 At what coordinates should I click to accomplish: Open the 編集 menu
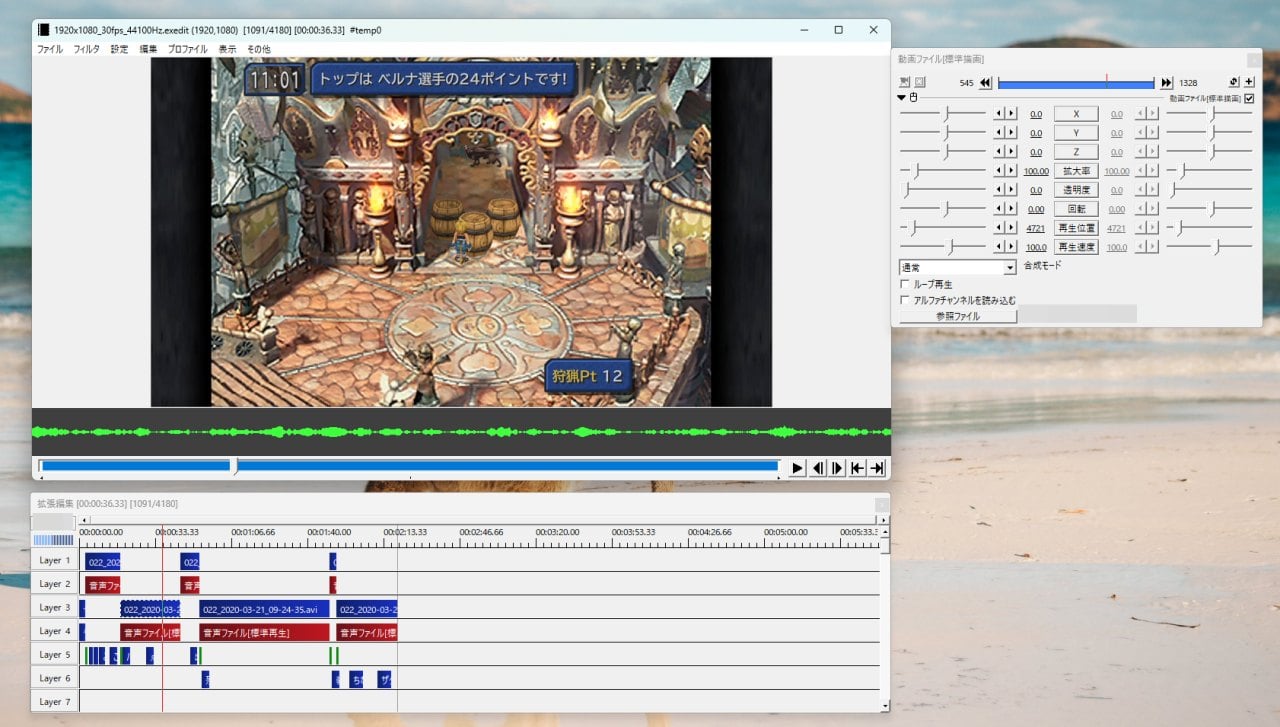[148, 49]
